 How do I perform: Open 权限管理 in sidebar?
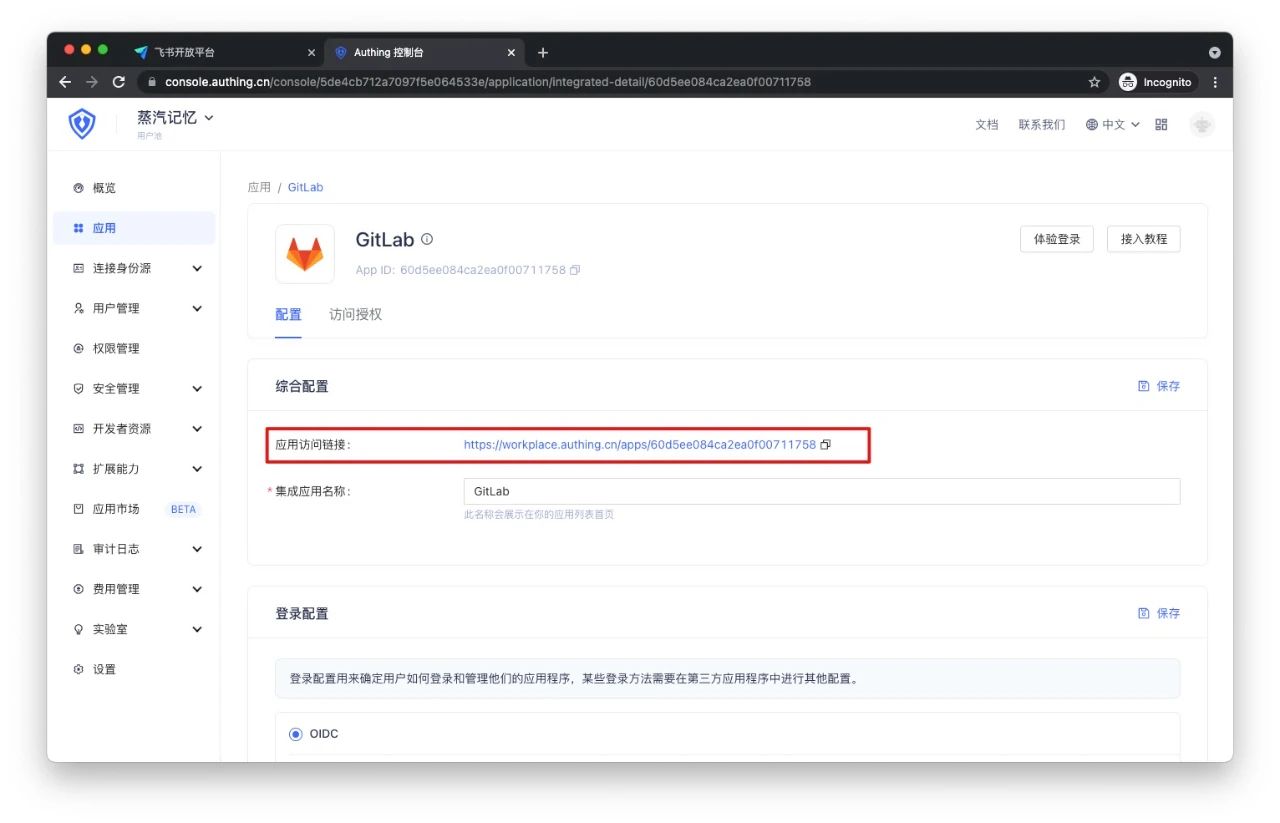pyautogui.click(x=116, y=348)
